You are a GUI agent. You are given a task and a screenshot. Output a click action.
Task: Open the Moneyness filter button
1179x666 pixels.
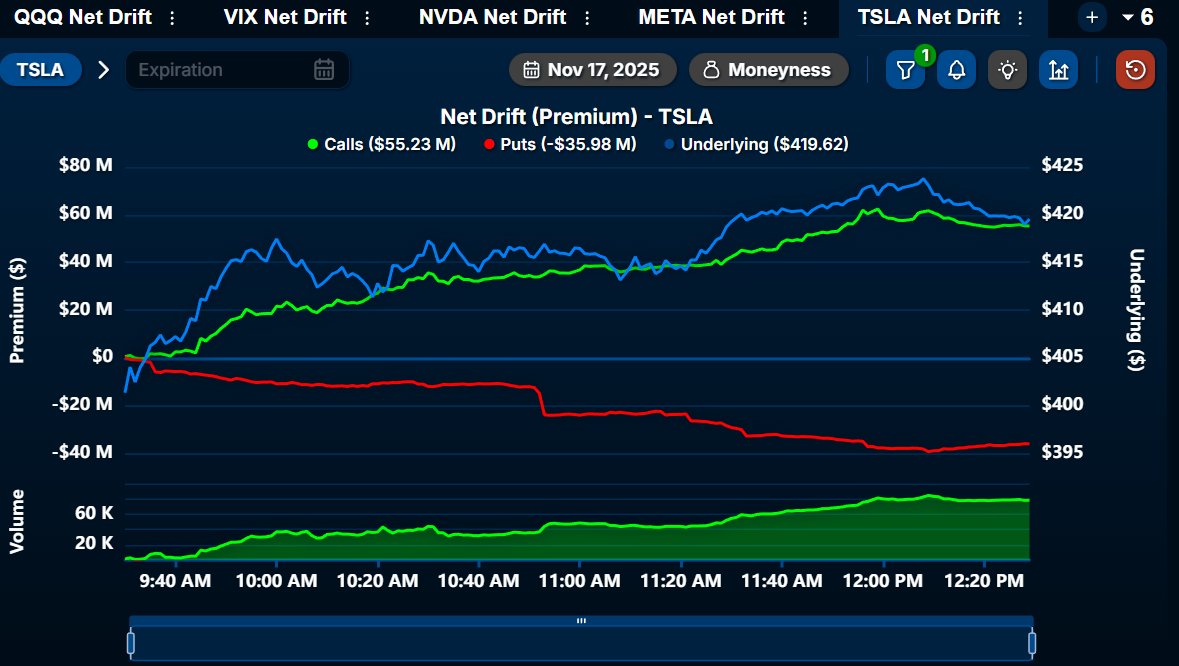click(x=768, y=70)
